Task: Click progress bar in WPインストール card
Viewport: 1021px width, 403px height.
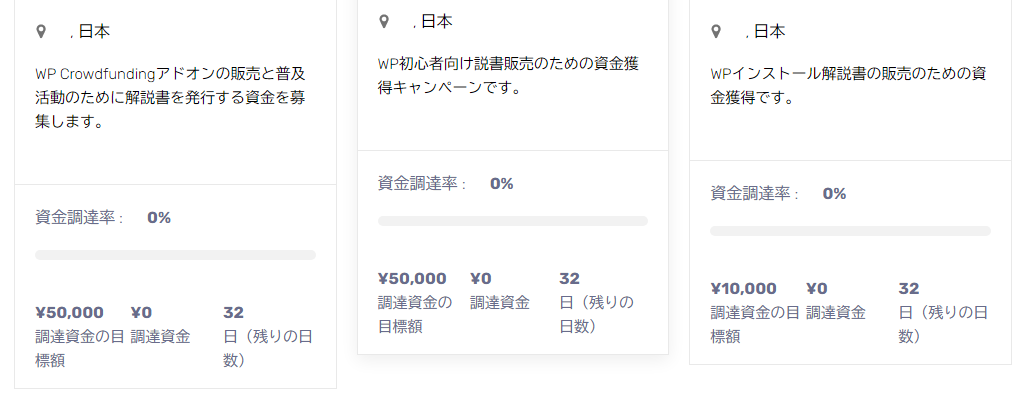Action: pos(850,231)
